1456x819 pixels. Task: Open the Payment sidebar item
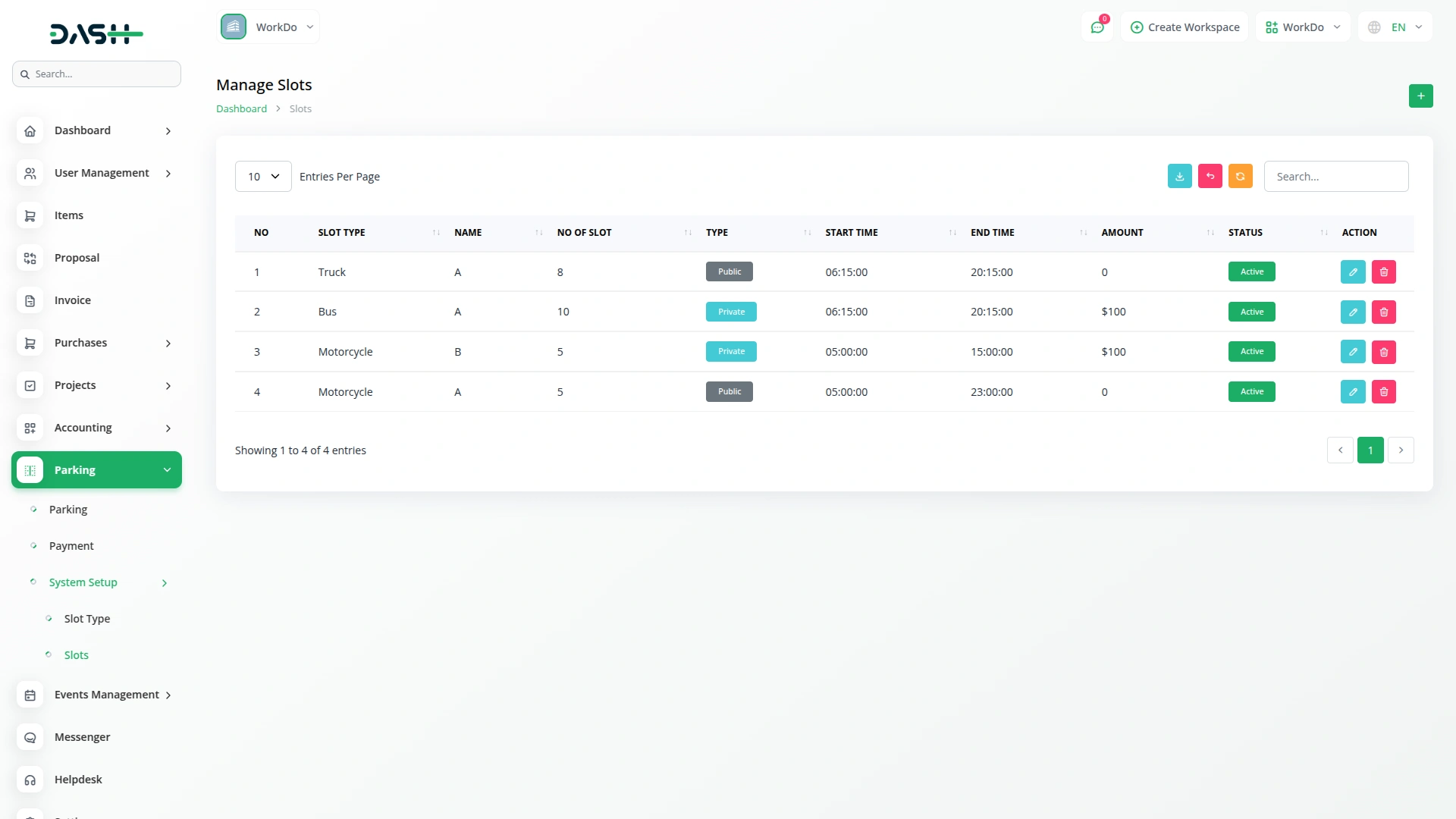click(x=71, y=546)
